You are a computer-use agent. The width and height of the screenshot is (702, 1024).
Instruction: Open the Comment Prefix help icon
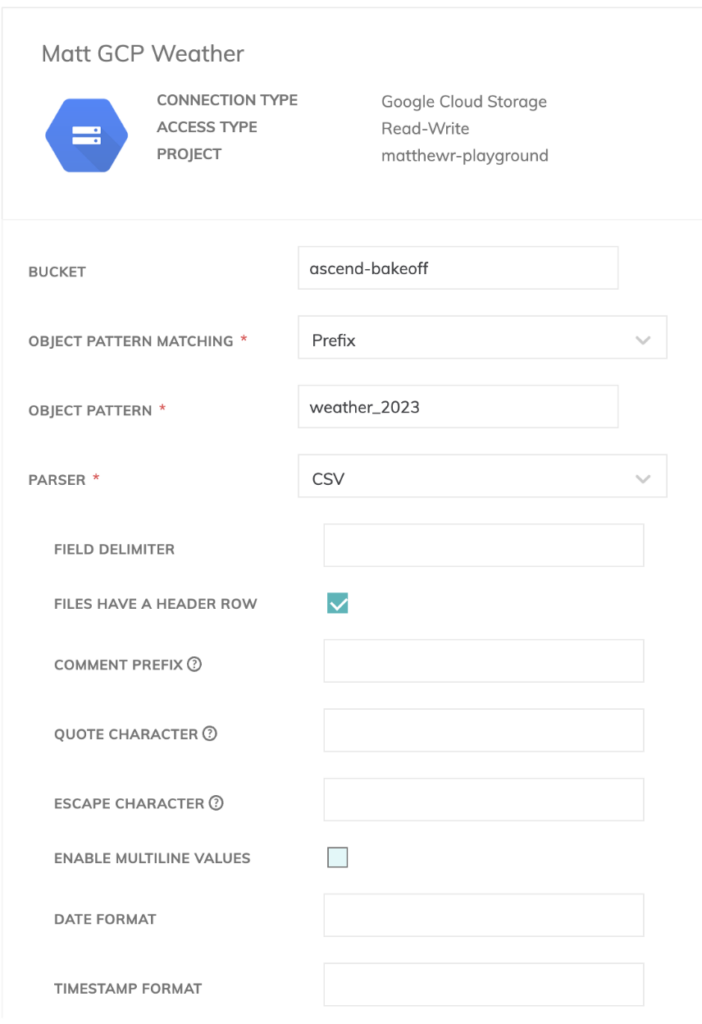[x=195, y=665]
